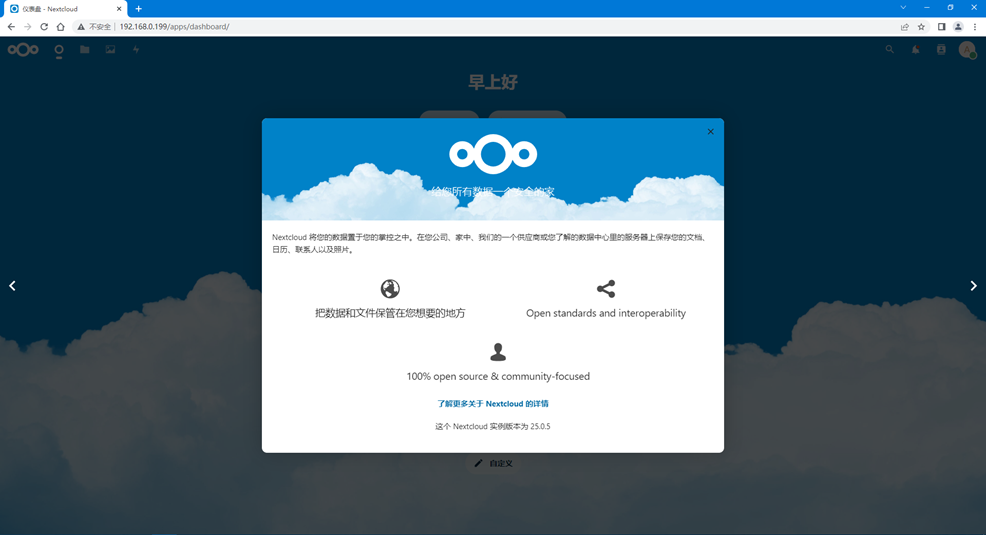Open the notifications bell
The height and width of the screenshot is (535, 986).
click(916, 50)
